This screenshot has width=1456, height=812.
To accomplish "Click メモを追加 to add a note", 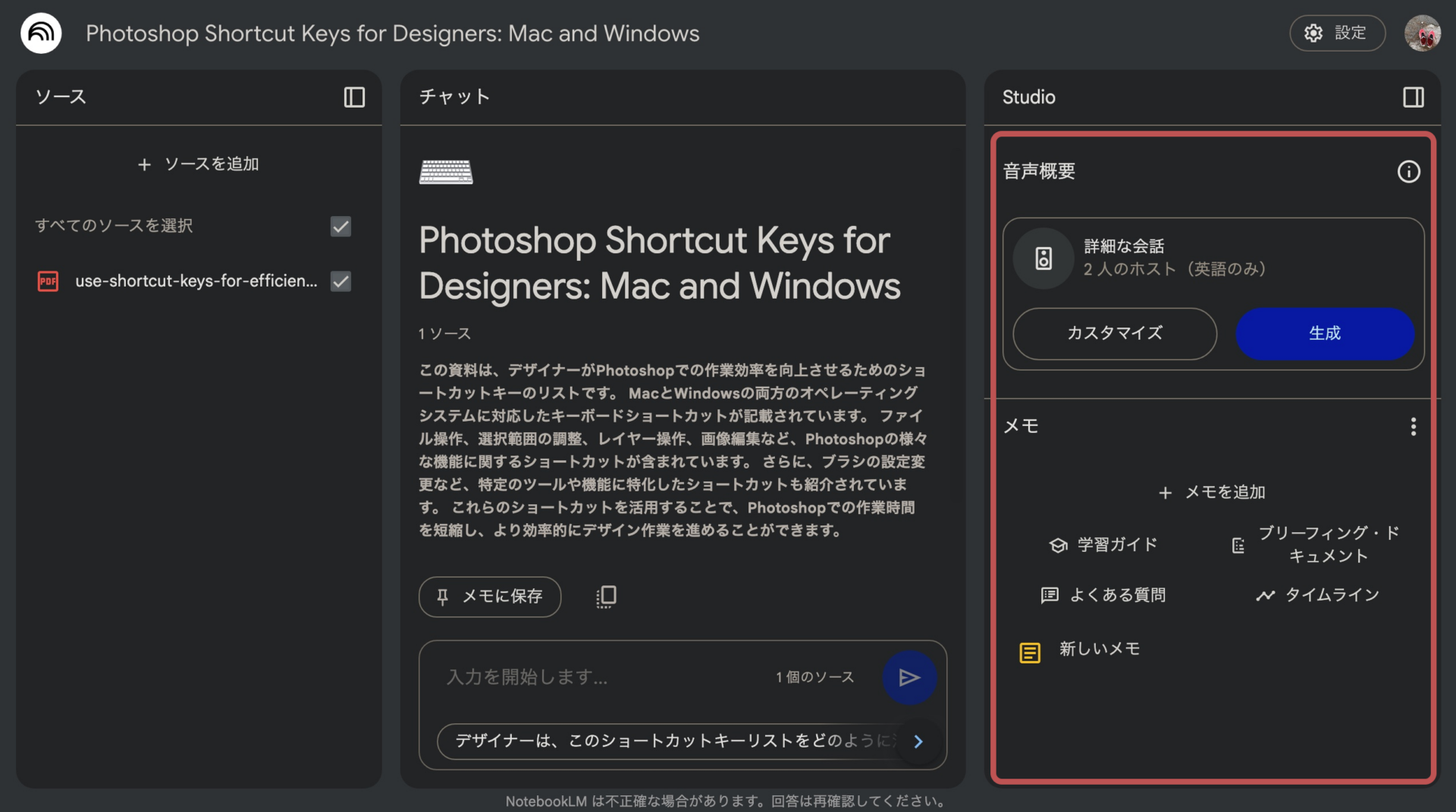I will pos(1212,493).
